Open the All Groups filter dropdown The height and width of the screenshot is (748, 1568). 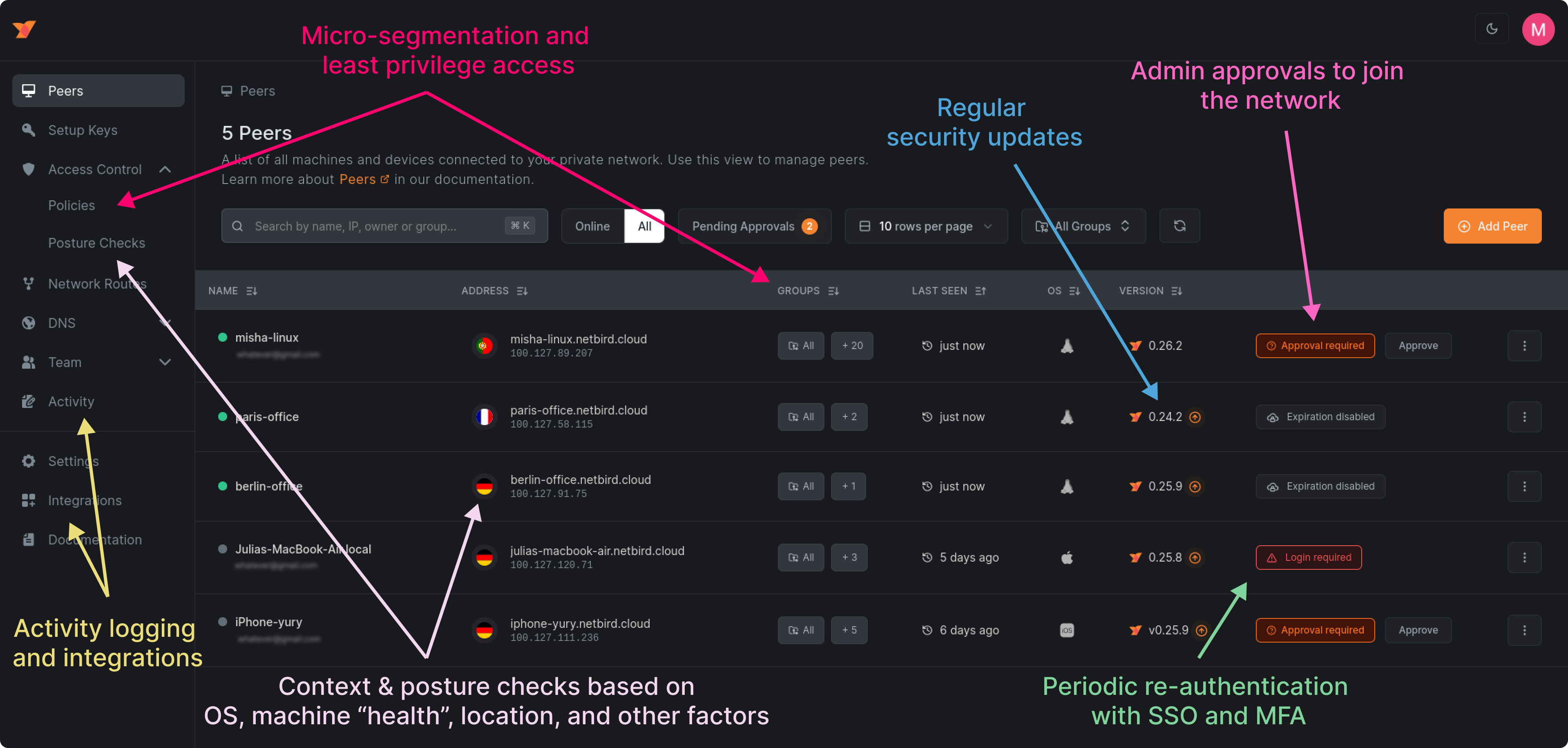coord(1083,226)
